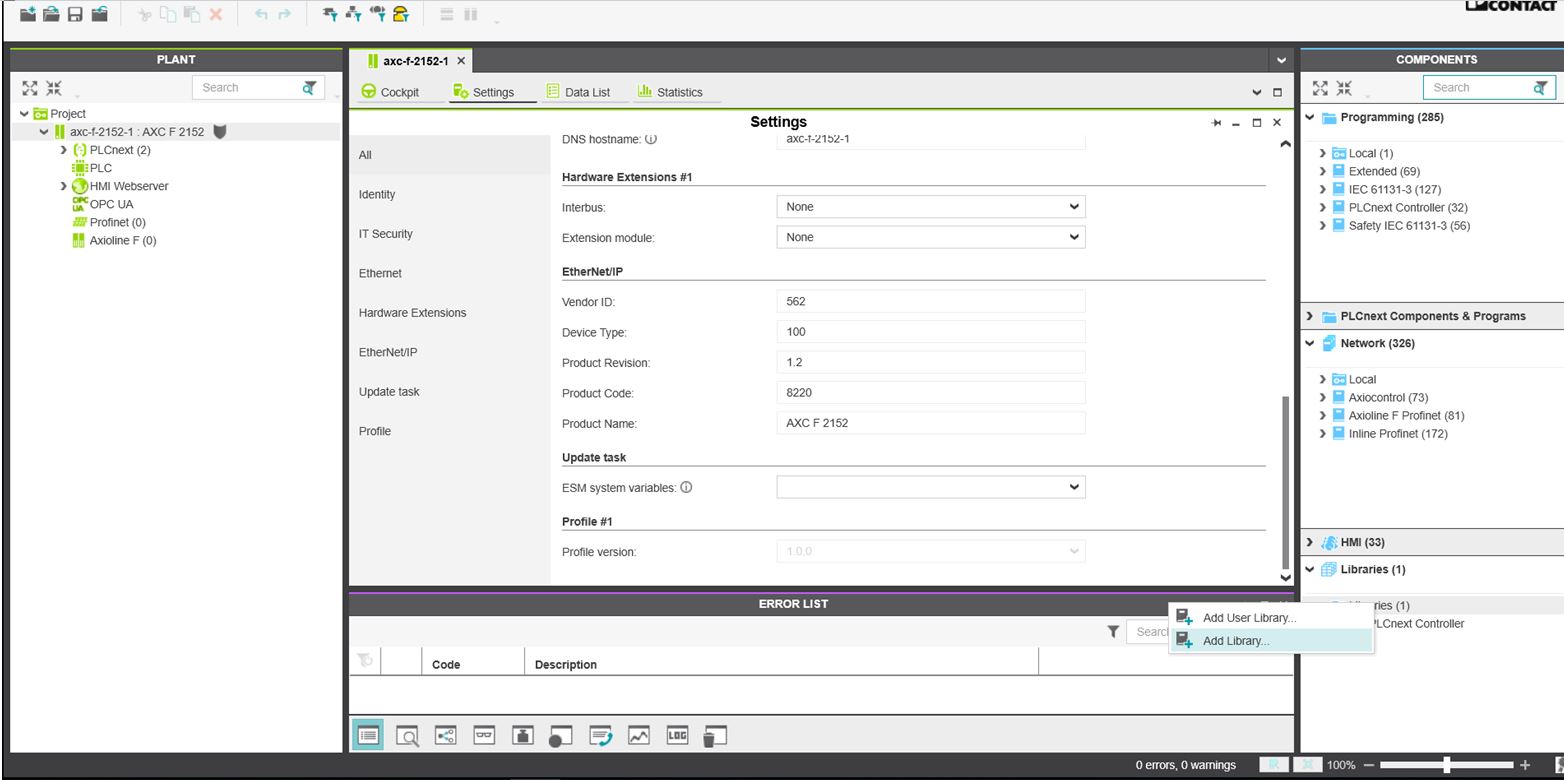
Task: Show Identity settings category
Action: point(377,194)
